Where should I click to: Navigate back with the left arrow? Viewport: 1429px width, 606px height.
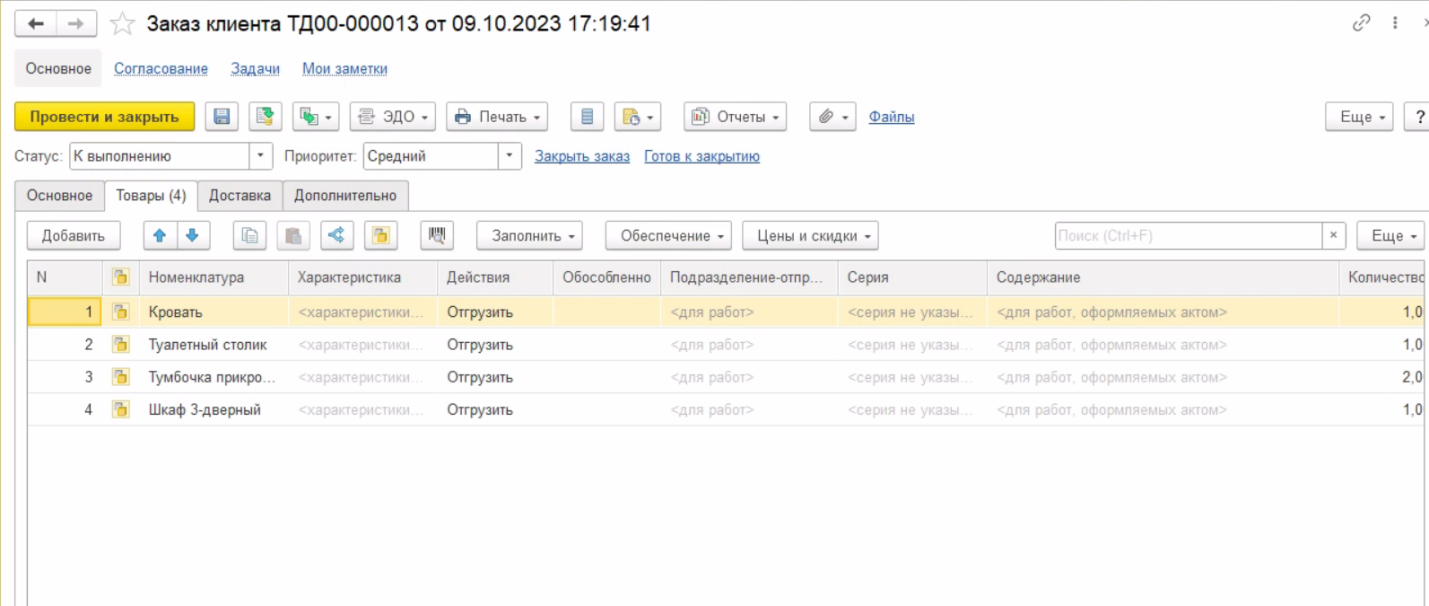point(36,24)
